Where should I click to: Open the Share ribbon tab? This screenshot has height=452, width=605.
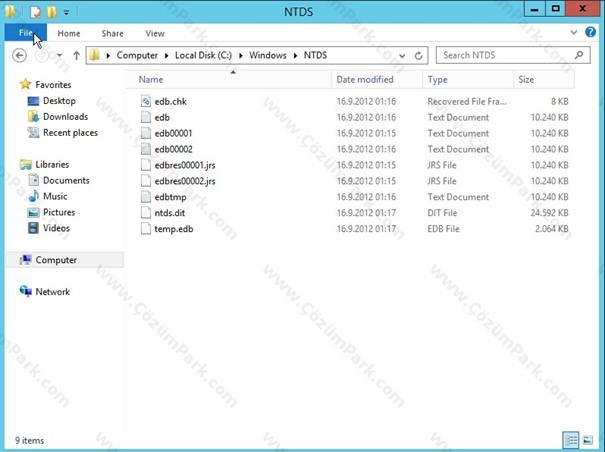point(112,34)
